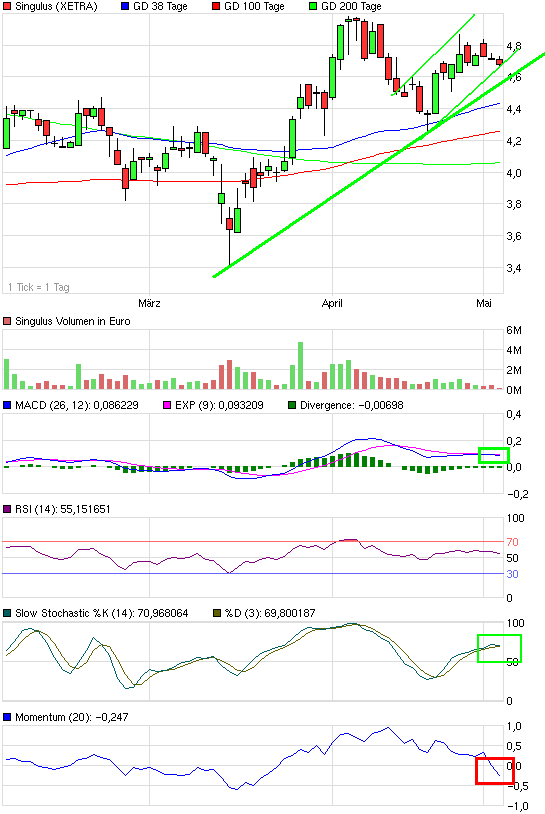Click the 1,0 Momentum axis value
The height and width of the screenshot is (814, 545).
click(x=514, y=726)
